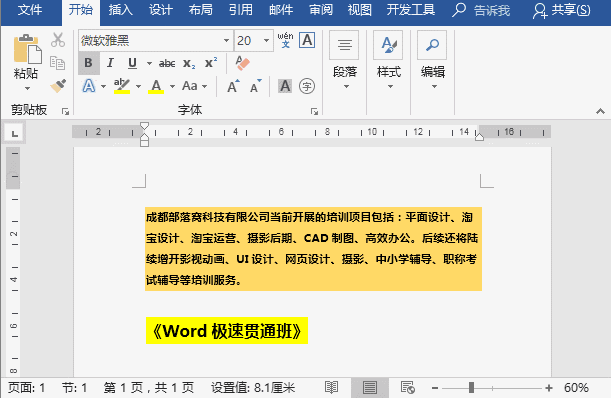Click 页面: 1 status indicator
611x398 pixels.
26,388
